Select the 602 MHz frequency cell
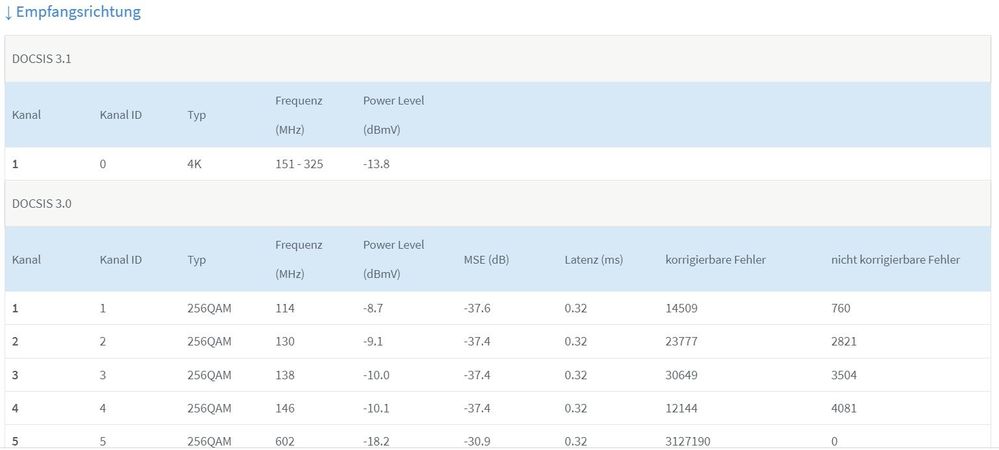The height and width of the screenshot is (450, 999). [x=285, y=439]
